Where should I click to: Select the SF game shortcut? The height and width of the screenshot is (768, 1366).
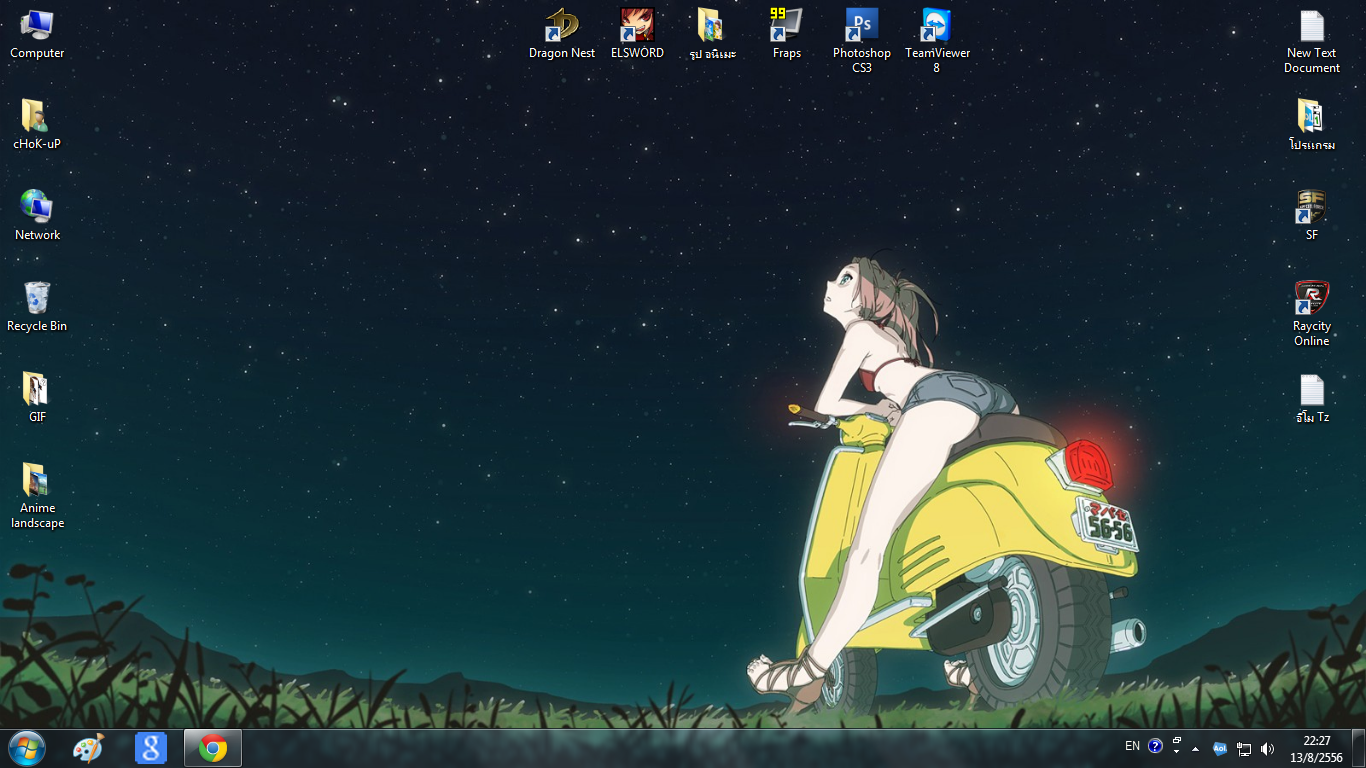[1312, 216]
